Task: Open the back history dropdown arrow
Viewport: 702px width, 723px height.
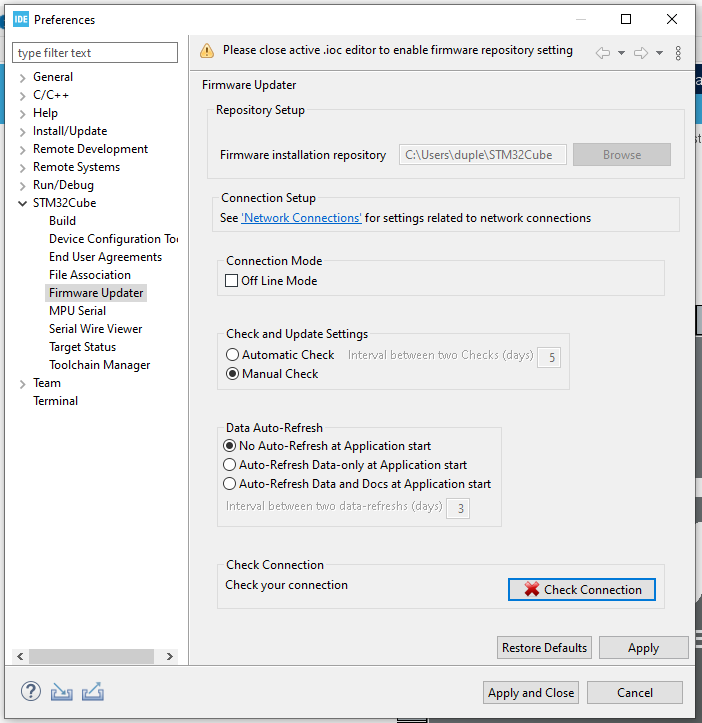Action: pyautogui.click(x=621, y=53)
